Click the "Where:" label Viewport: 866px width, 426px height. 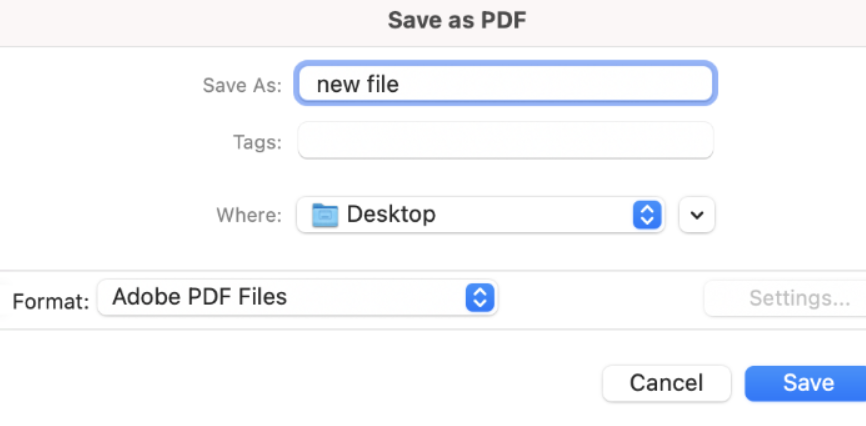pos(249,215)
